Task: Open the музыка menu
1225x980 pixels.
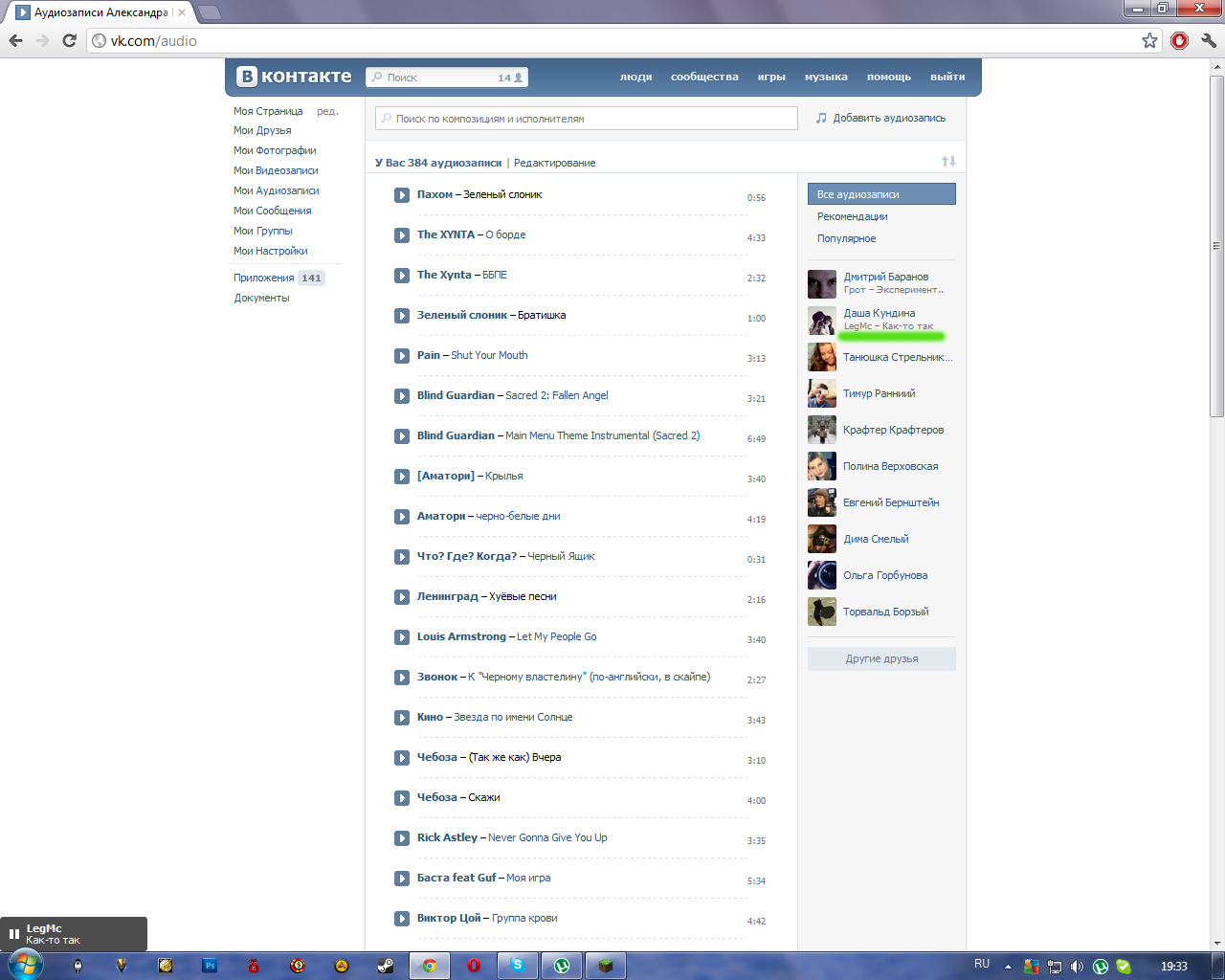Action: [826, 77]
